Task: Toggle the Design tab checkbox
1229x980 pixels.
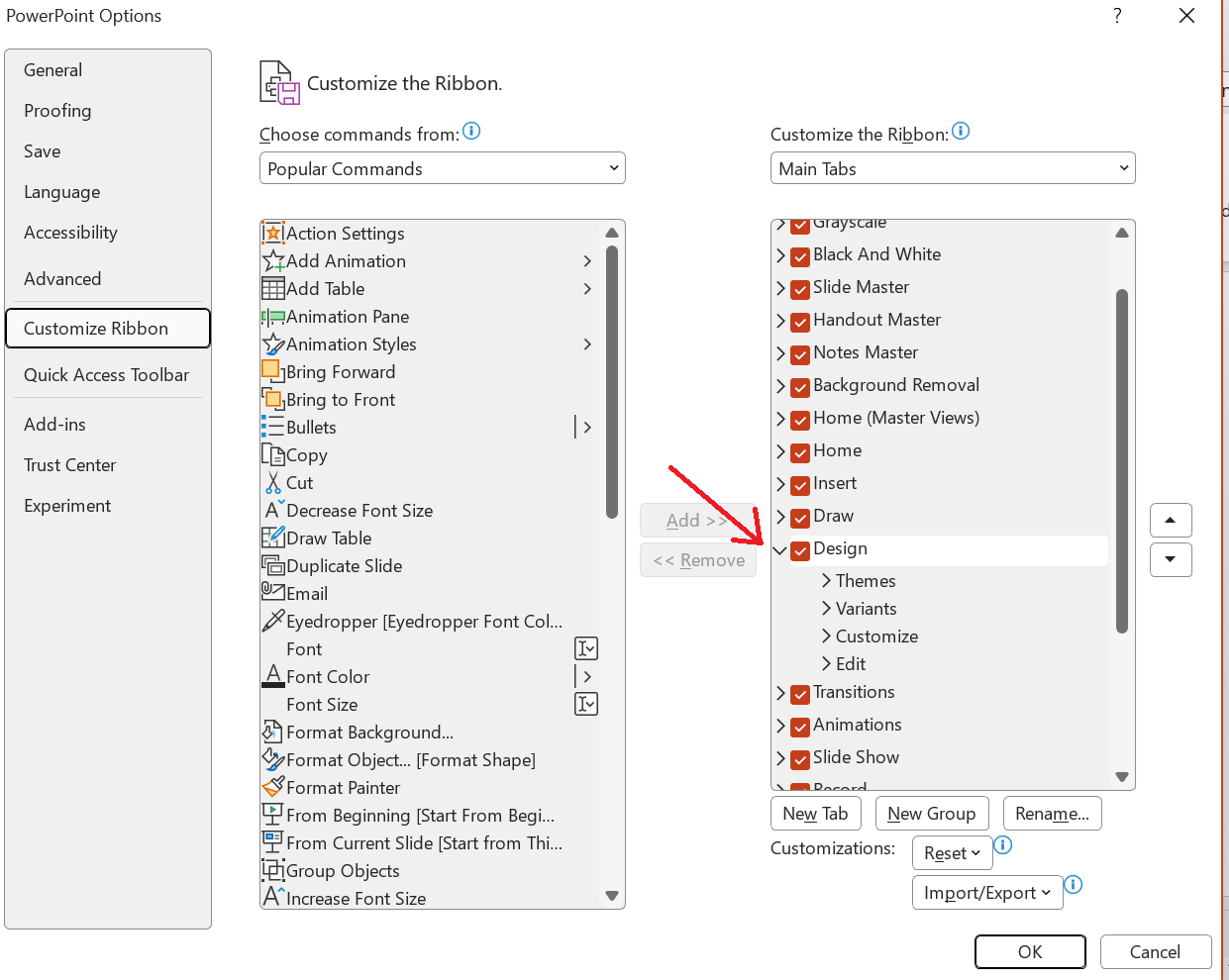Action: coord(800,550)
